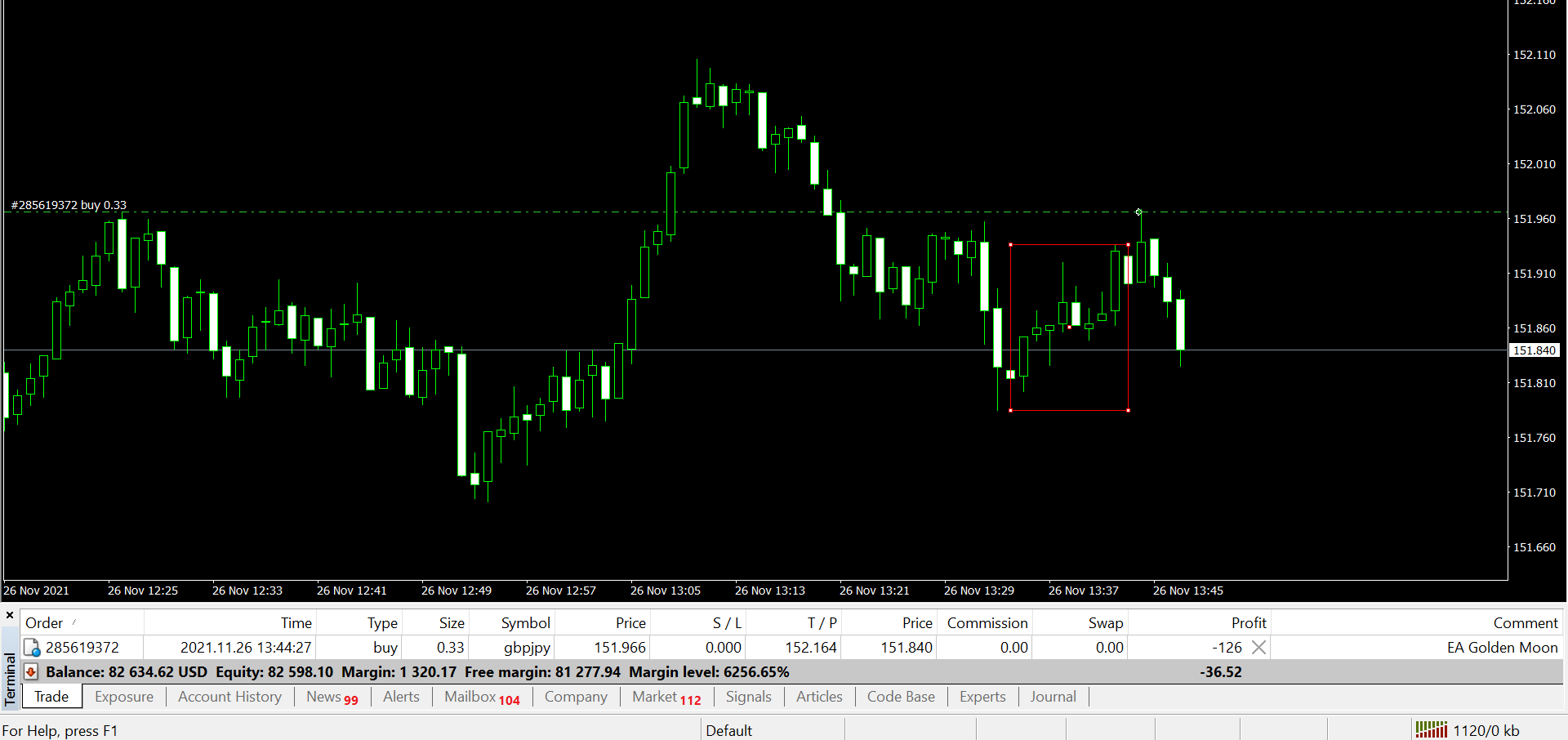View the Journal tab
The image size is (1568, 740).
click(x=1053, y=697)
